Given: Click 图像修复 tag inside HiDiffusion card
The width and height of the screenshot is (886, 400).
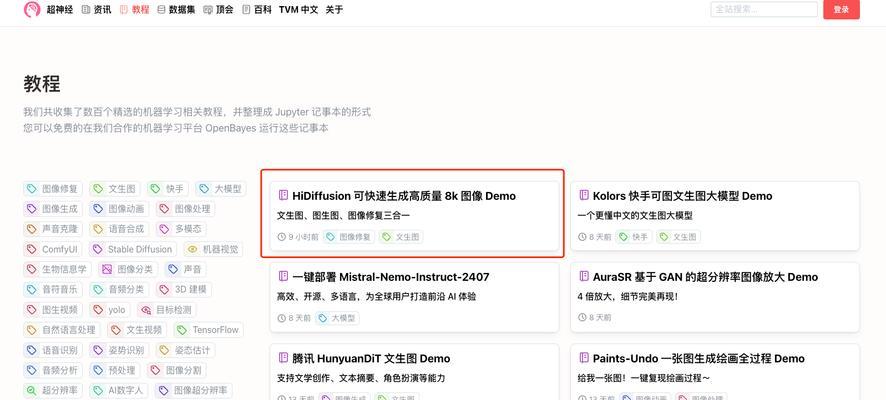Looking at the screenshot, I should (x=349, y=237).
